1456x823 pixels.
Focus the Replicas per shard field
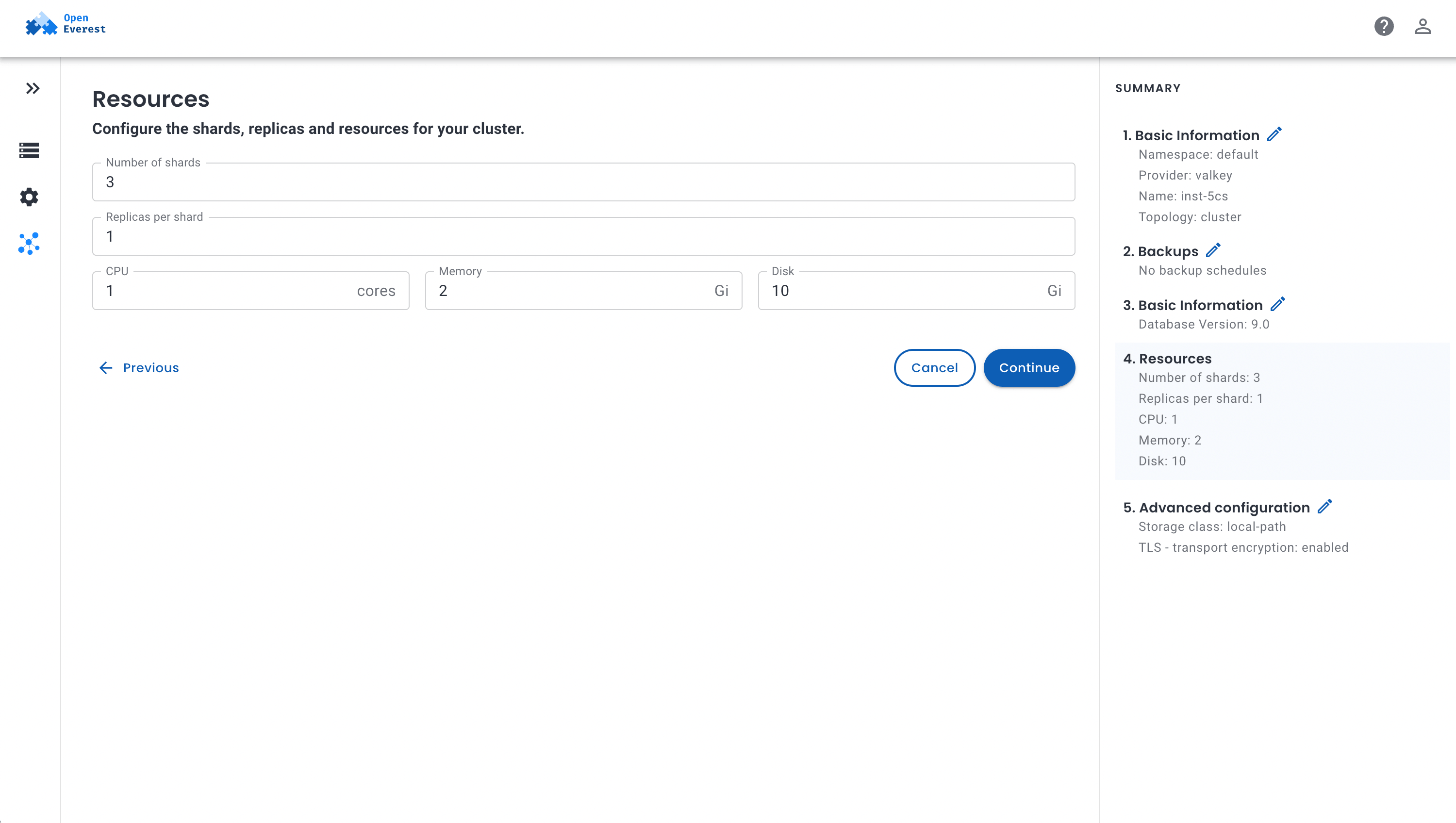583,236
